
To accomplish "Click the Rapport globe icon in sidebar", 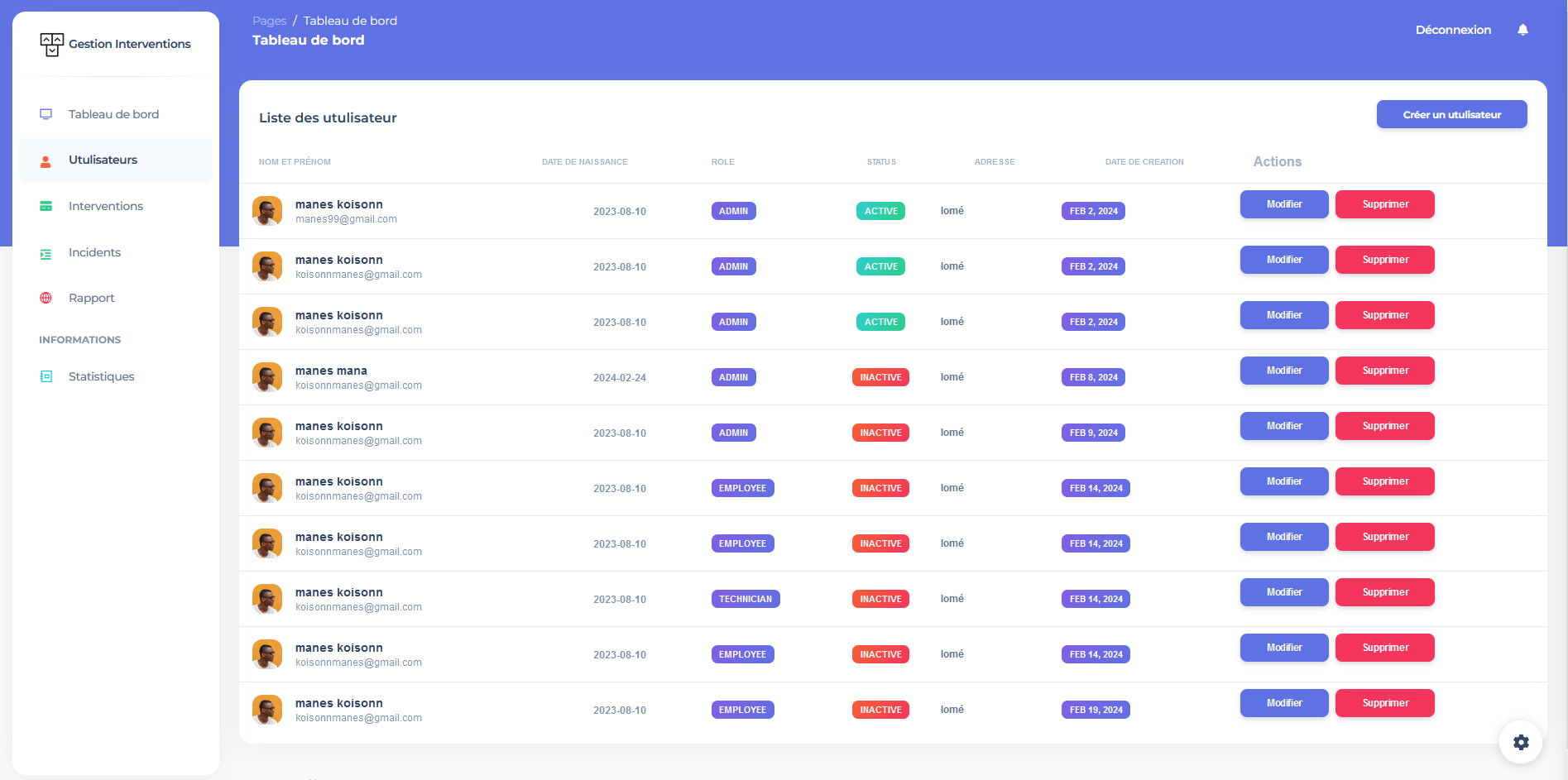I will tap(46, 298).
